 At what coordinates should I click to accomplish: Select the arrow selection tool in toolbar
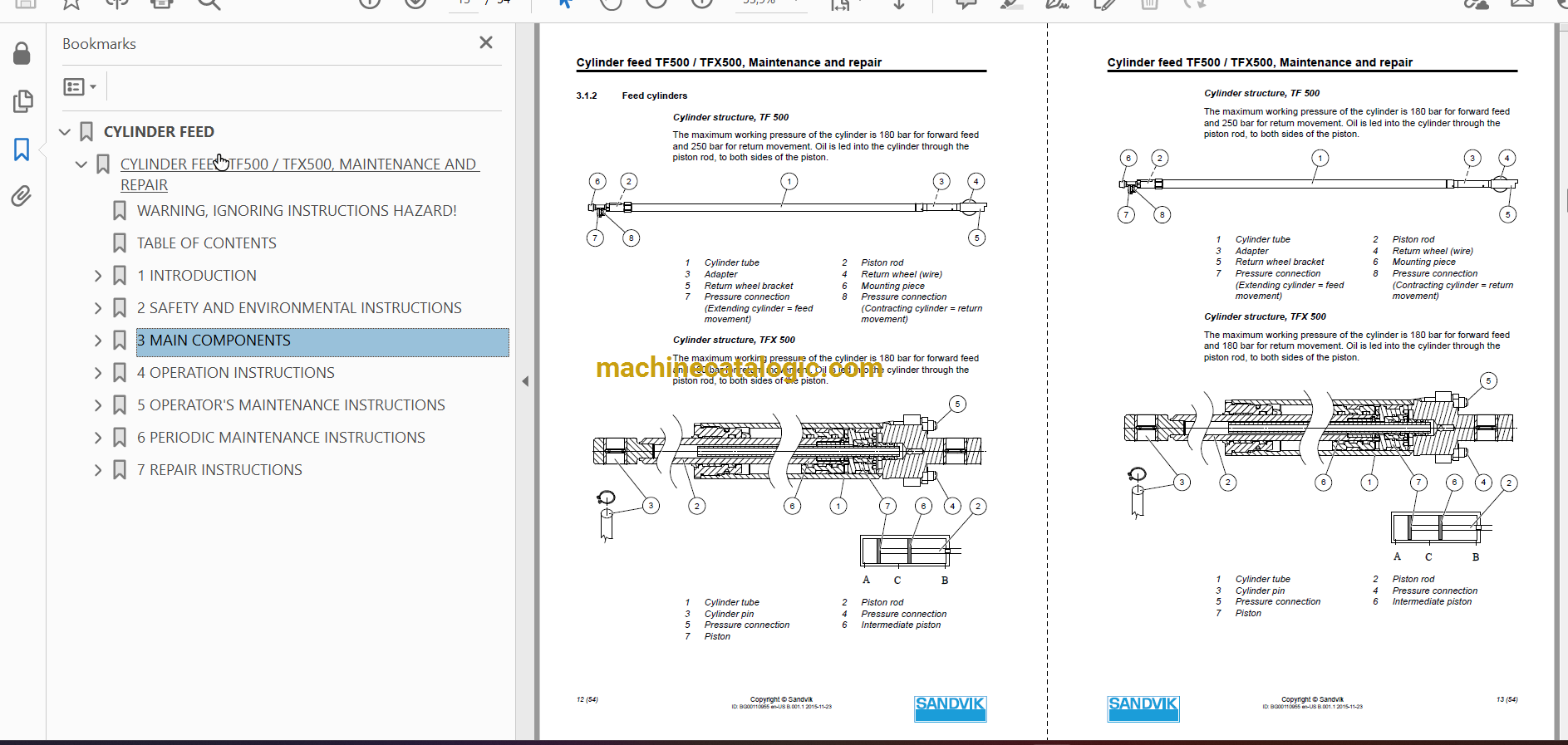565,4
